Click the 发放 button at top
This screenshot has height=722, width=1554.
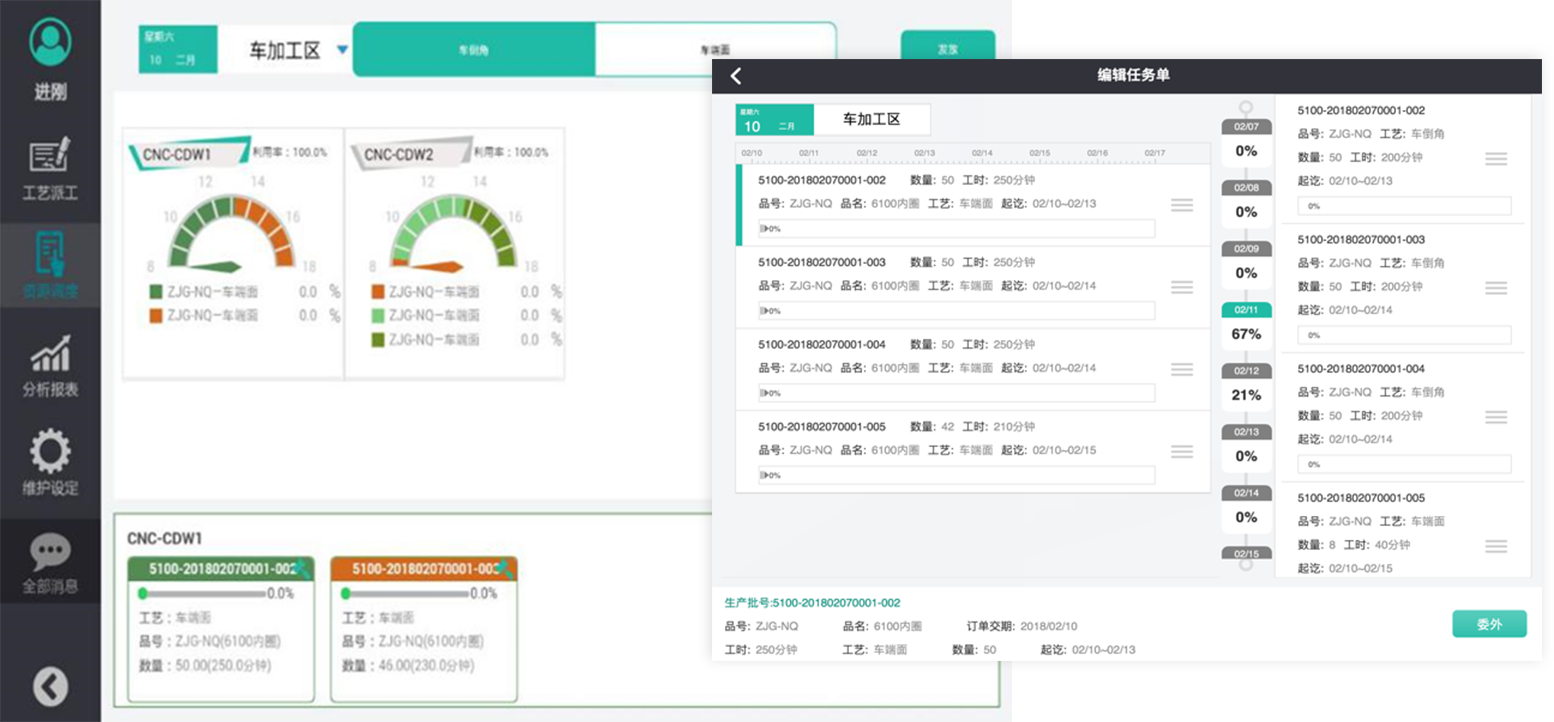click(947, 49)
